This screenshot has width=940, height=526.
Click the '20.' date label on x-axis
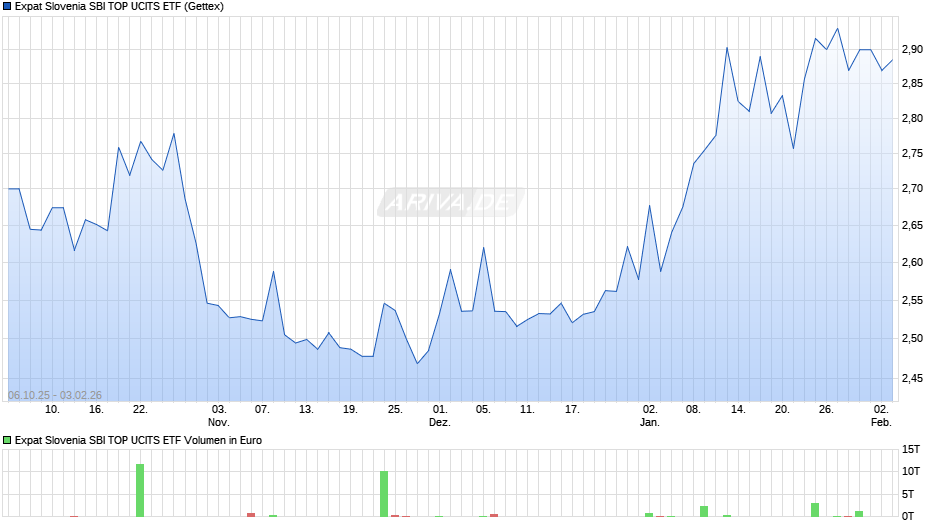[x=782, y=410]
